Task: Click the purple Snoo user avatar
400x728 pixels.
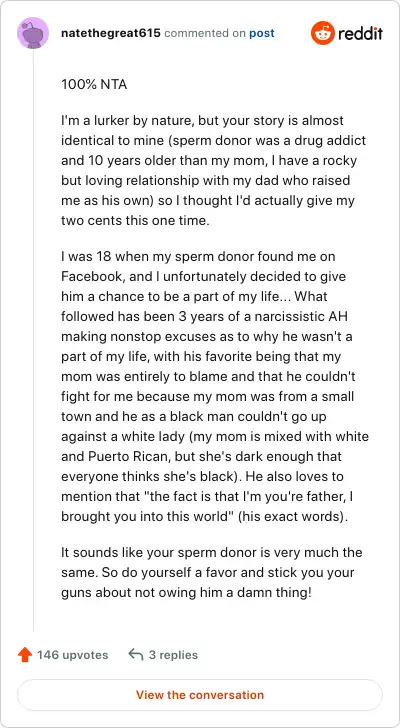Action: [x=33, y=33]
